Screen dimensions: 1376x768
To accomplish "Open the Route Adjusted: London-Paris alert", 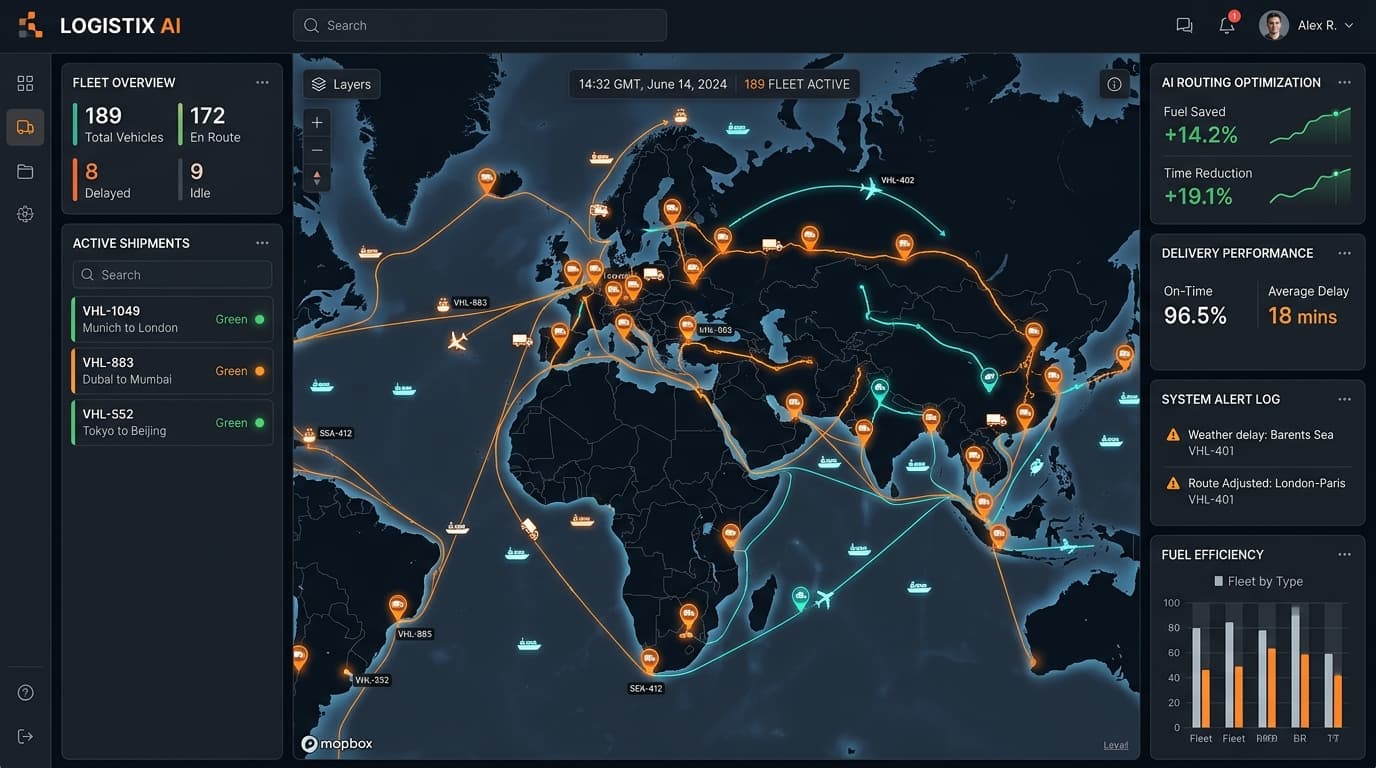I will 1258,491.
